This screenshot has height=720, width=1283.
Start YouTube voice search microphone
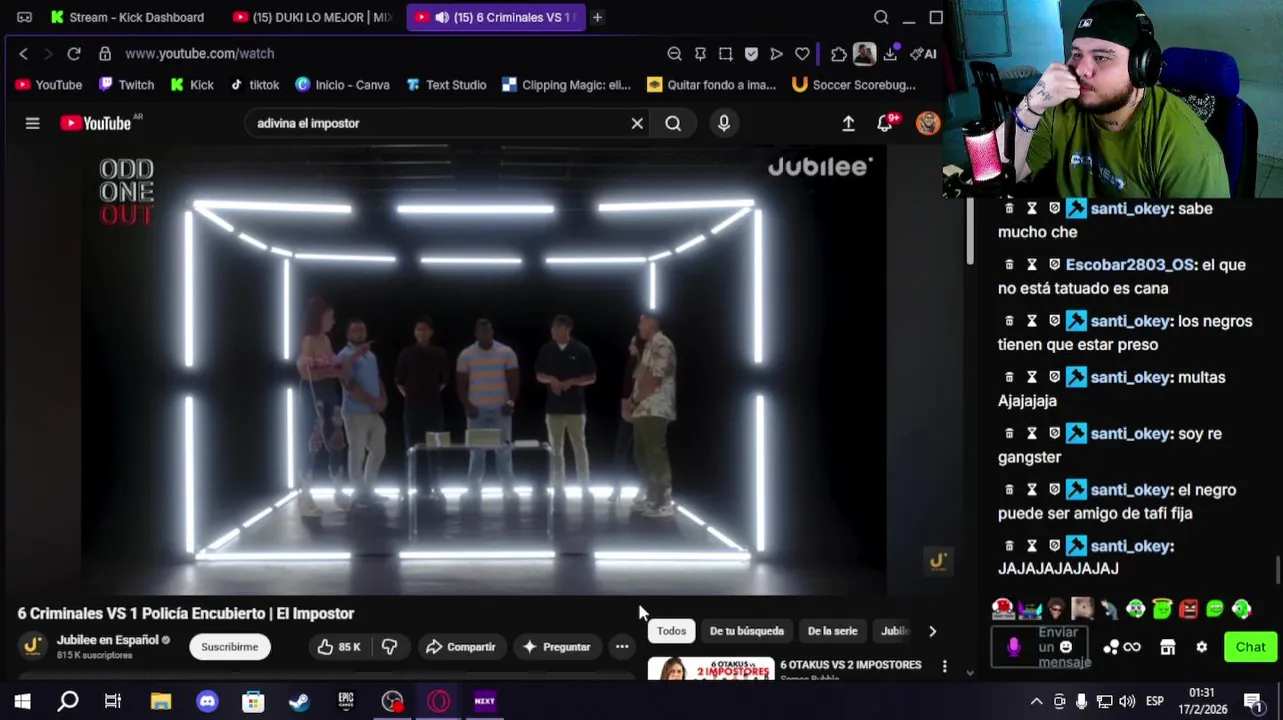(x=724, y=123)
